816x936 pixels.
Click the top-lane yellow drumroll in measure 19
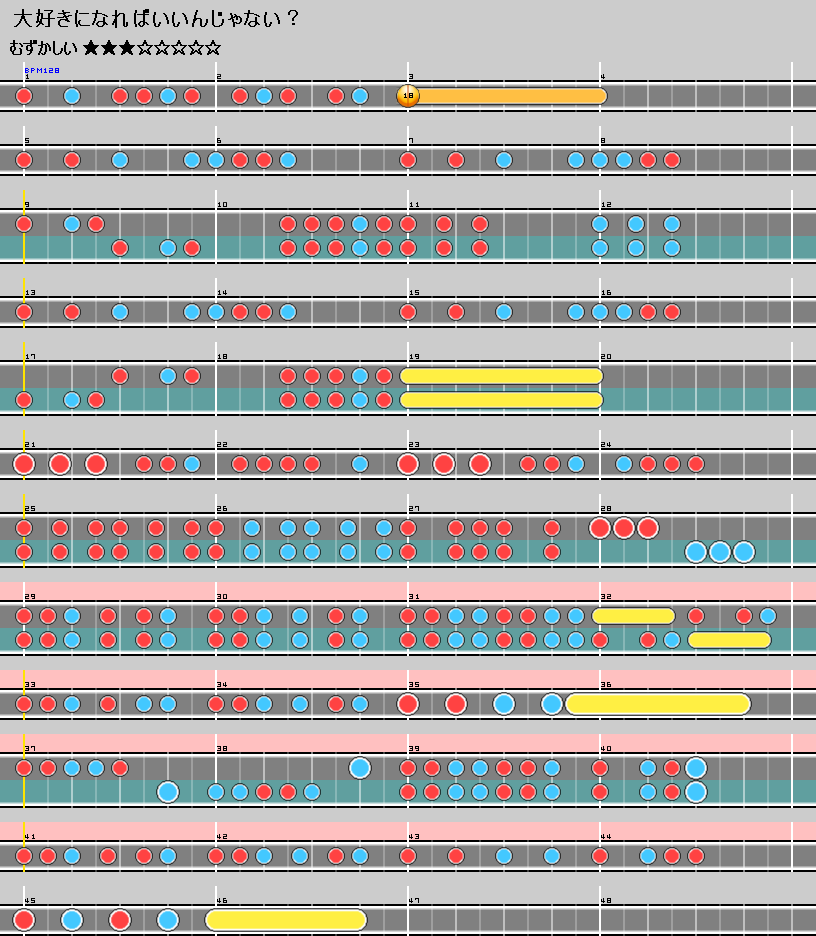(x=502, y=376)
